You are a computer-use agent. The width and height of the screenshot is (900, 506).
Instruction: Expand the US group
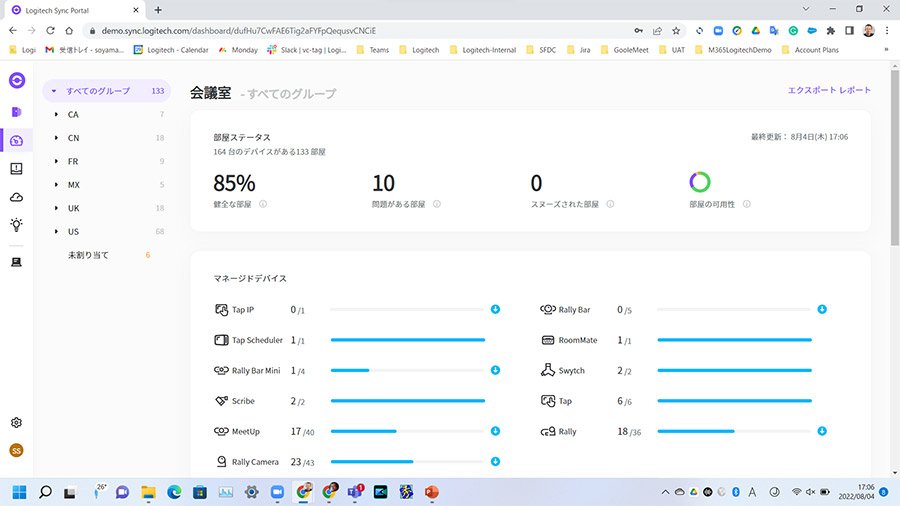(x=56, y=231)
